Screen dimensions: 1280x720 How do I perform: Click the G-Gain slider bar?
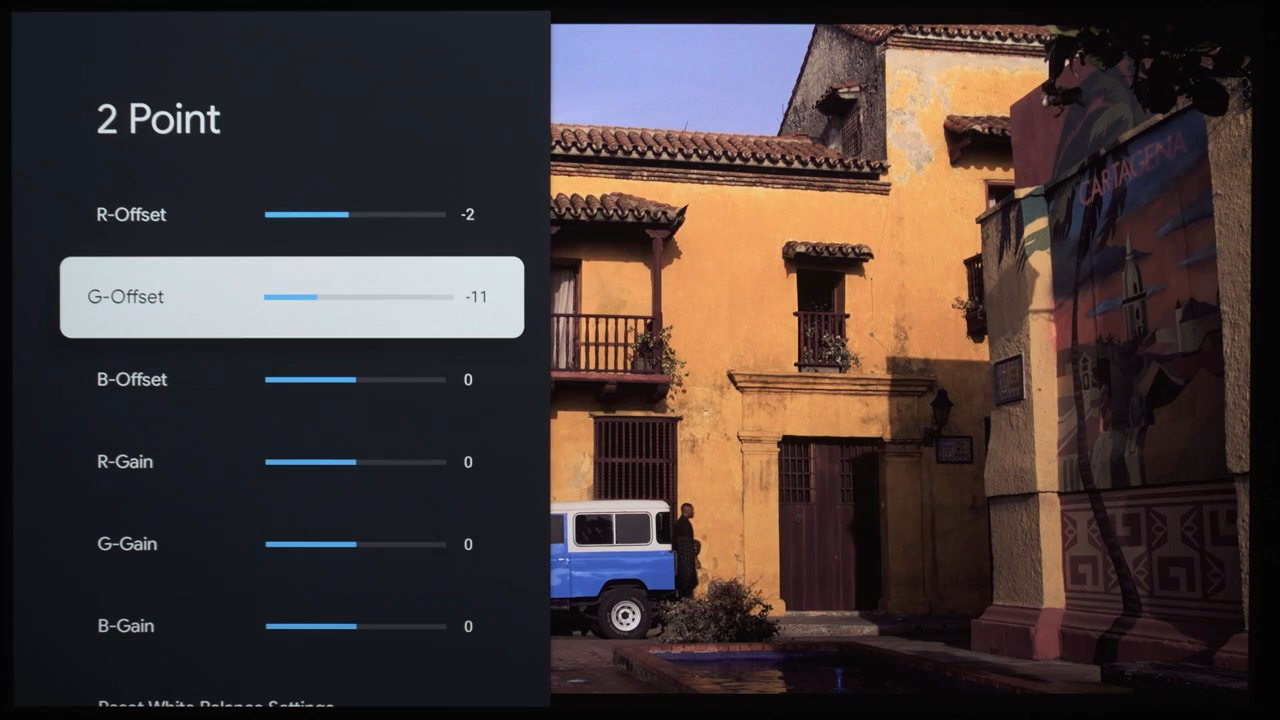click(355, 544)
